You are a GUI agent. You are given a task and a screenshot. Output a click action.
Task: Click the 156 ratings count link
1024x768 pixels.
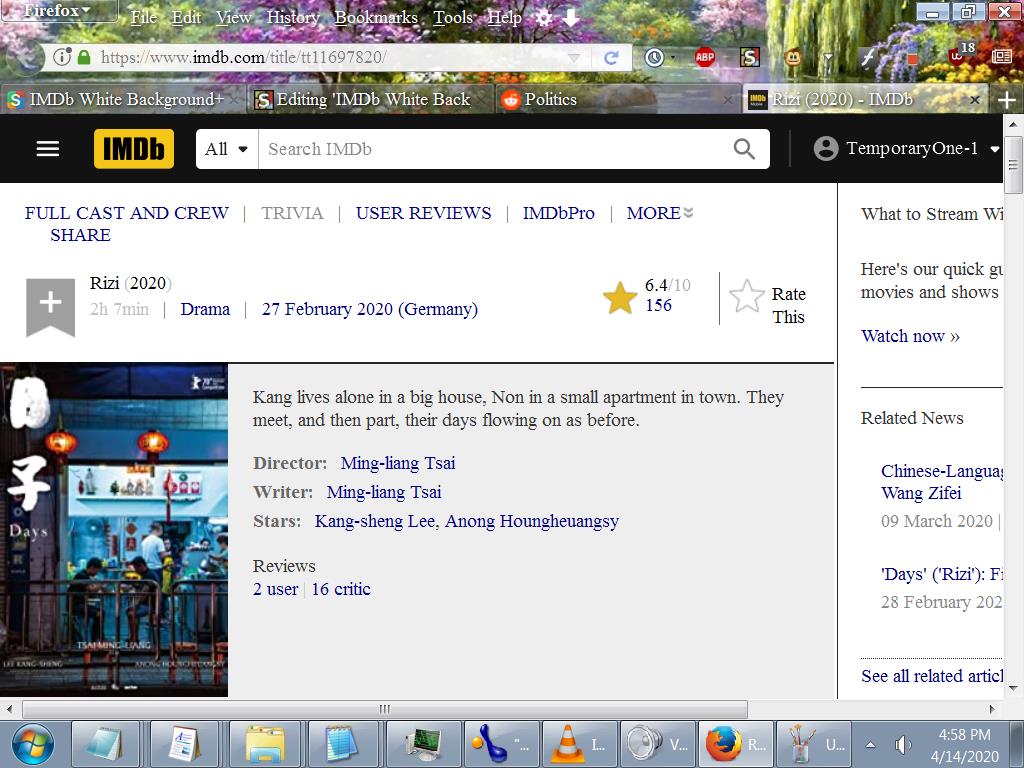(658, 305)
